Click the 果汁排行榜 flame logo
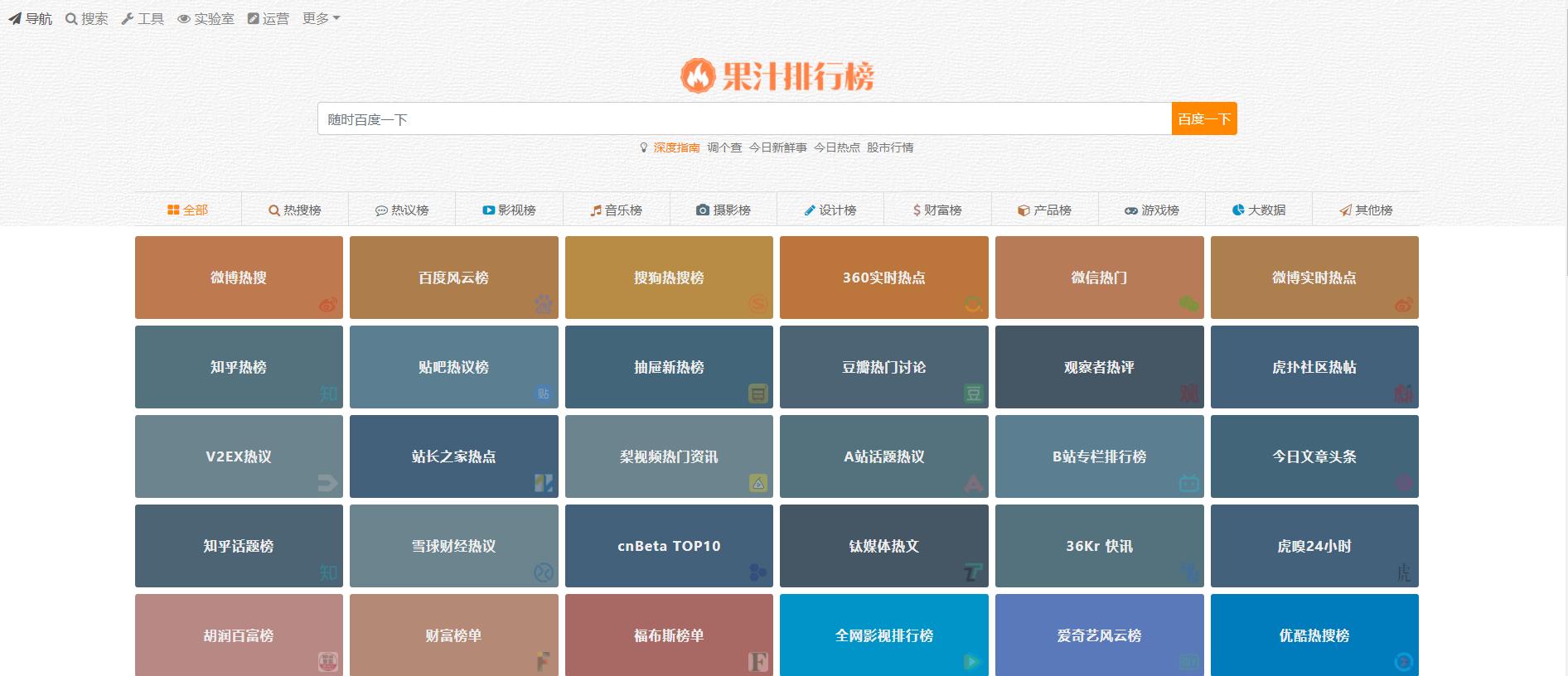 [x=698, y=76]
